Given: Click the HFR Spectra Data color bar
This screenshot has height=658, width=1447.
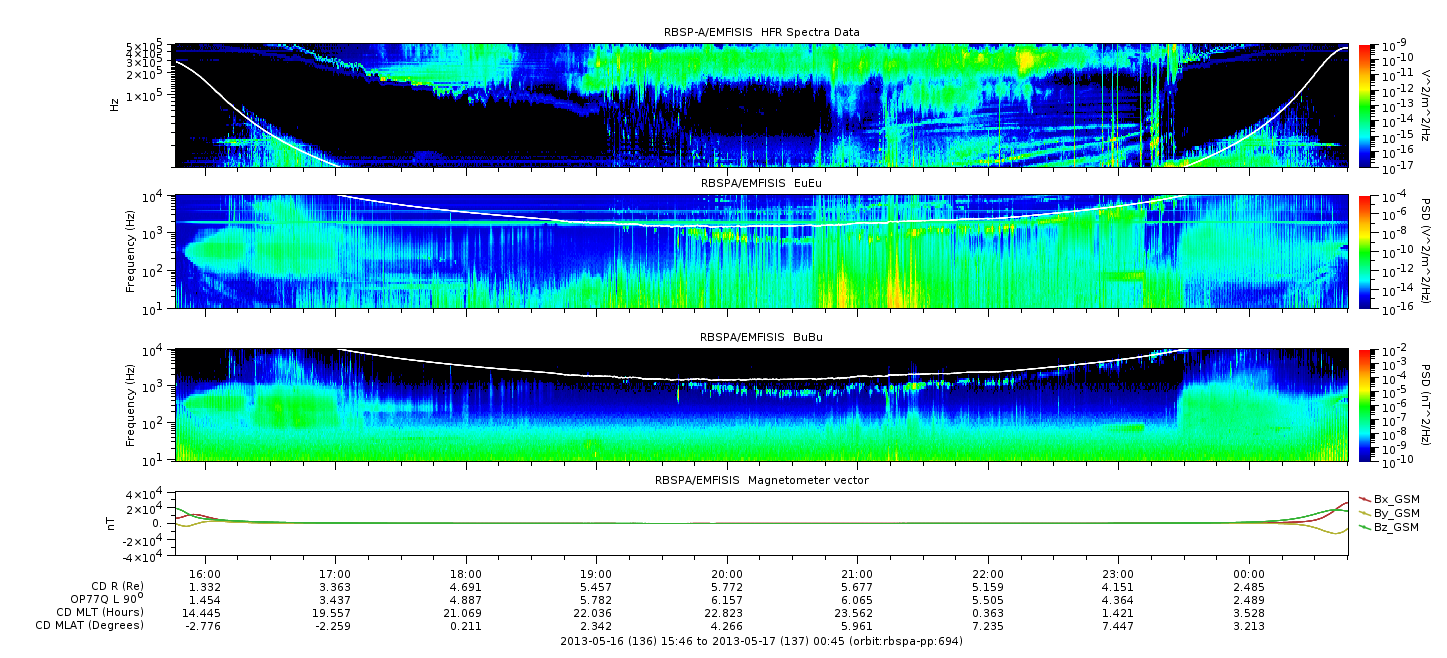Looking at the screenshot, I should tap(1364, 105).
